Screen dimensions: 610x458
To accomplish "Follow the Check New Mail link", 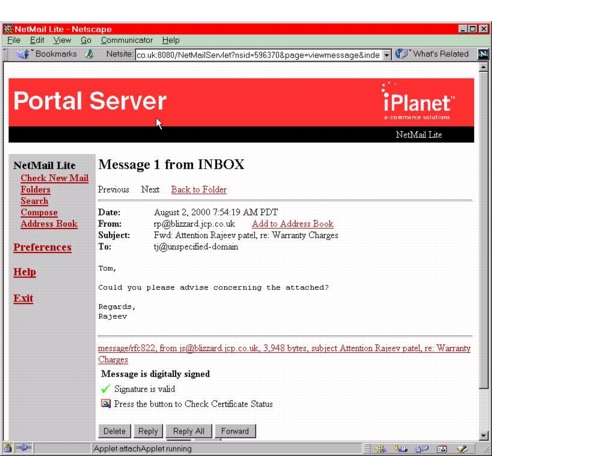I will (x=54, y=178).
